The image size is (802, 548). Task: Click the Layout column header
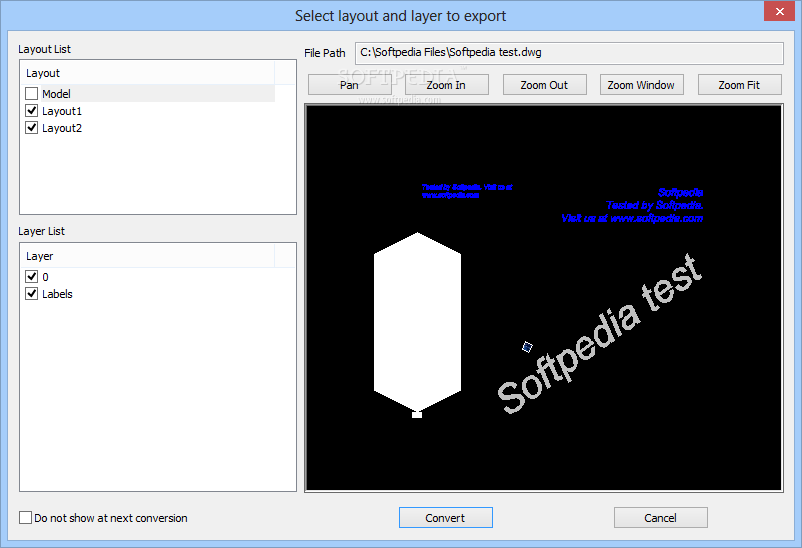click(x=147, y=73)
